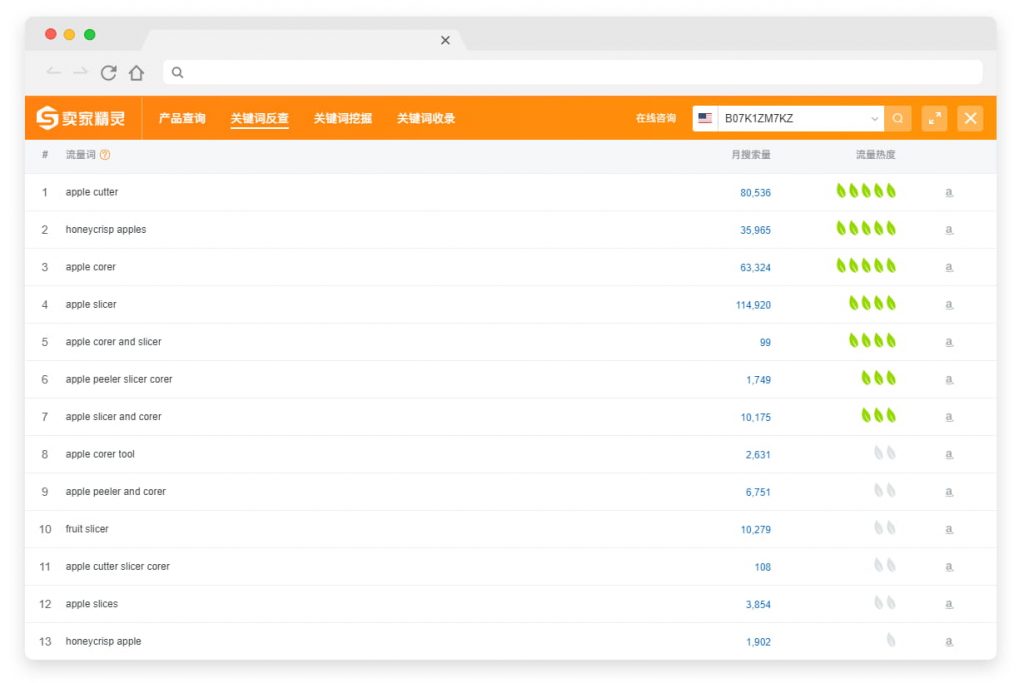
Task: Sort by the 月搜索量 column header
Action: click(750, 155)
